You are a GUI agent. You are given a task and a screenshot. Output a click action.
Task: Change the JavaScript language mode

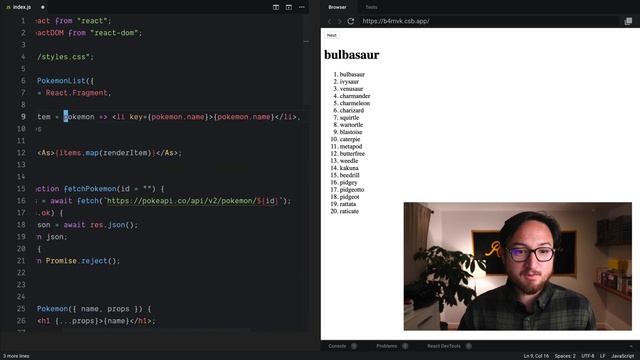(x=622, y=356)
